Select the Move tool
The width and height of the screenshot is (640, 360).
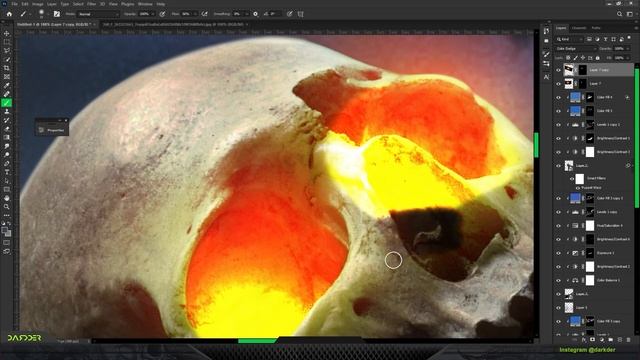click(7, 33)
